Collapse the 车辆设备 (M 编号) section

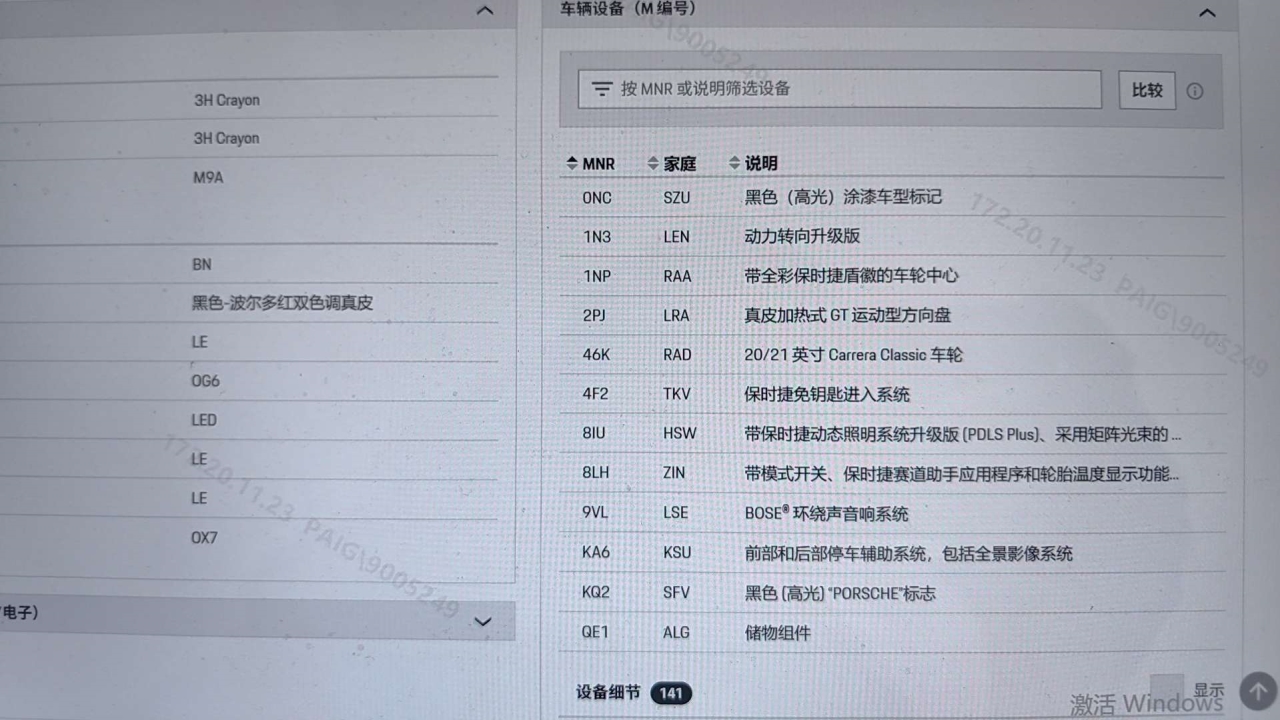click(1207, 13)
